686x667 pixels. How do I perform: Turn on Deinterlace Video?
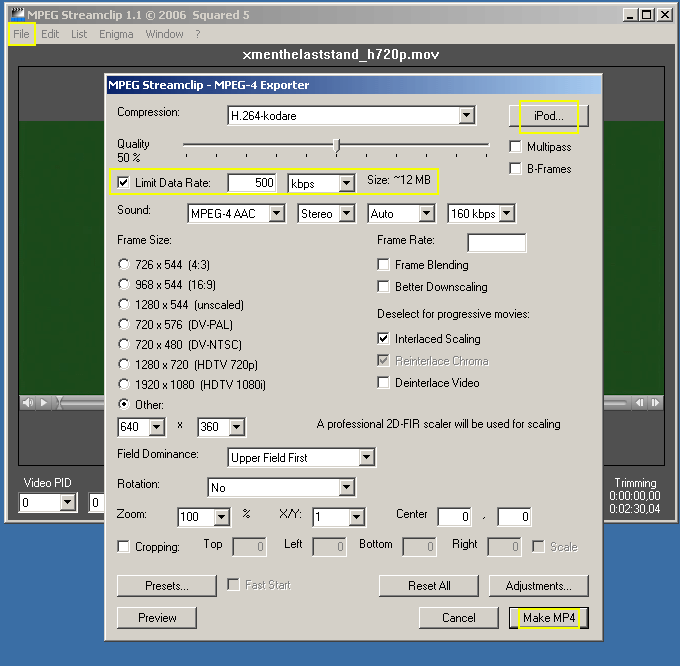384,383
